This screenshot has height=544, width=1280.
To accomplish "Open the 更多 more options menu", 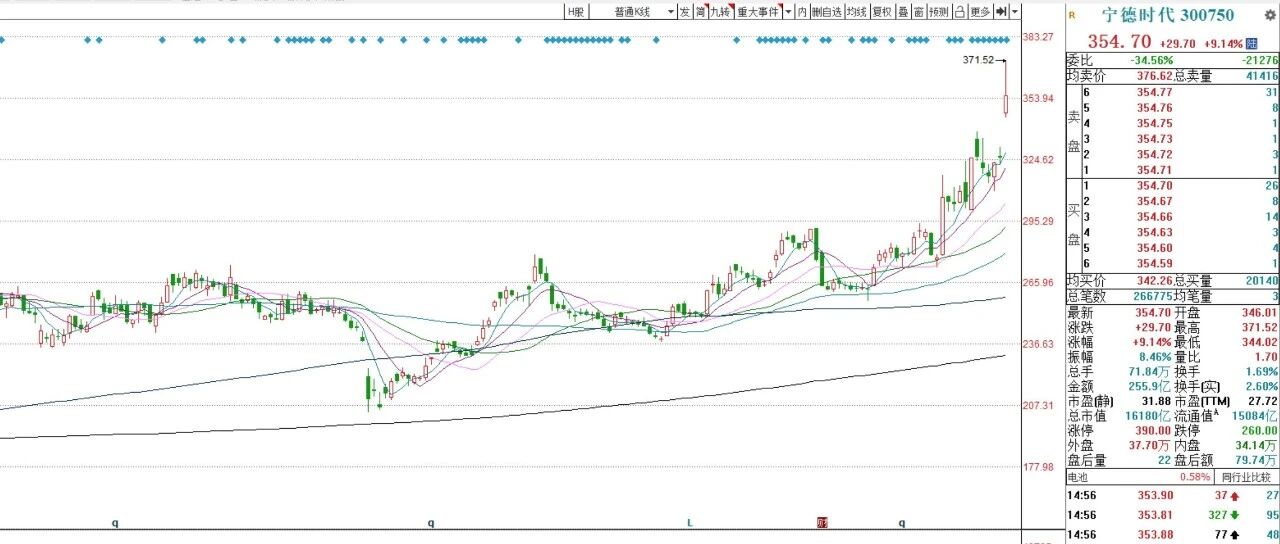I will pos(979,12).
